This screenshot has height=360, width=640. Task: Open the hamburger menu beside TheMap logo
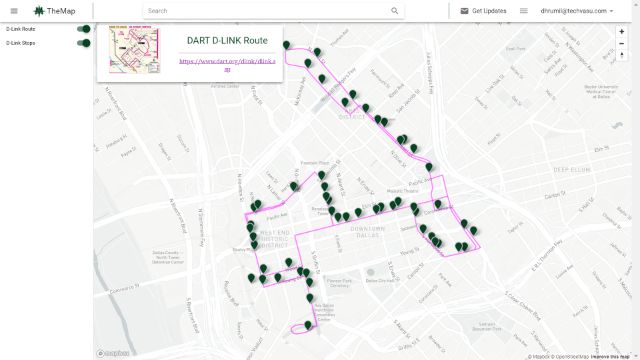[x=14, y=11]
